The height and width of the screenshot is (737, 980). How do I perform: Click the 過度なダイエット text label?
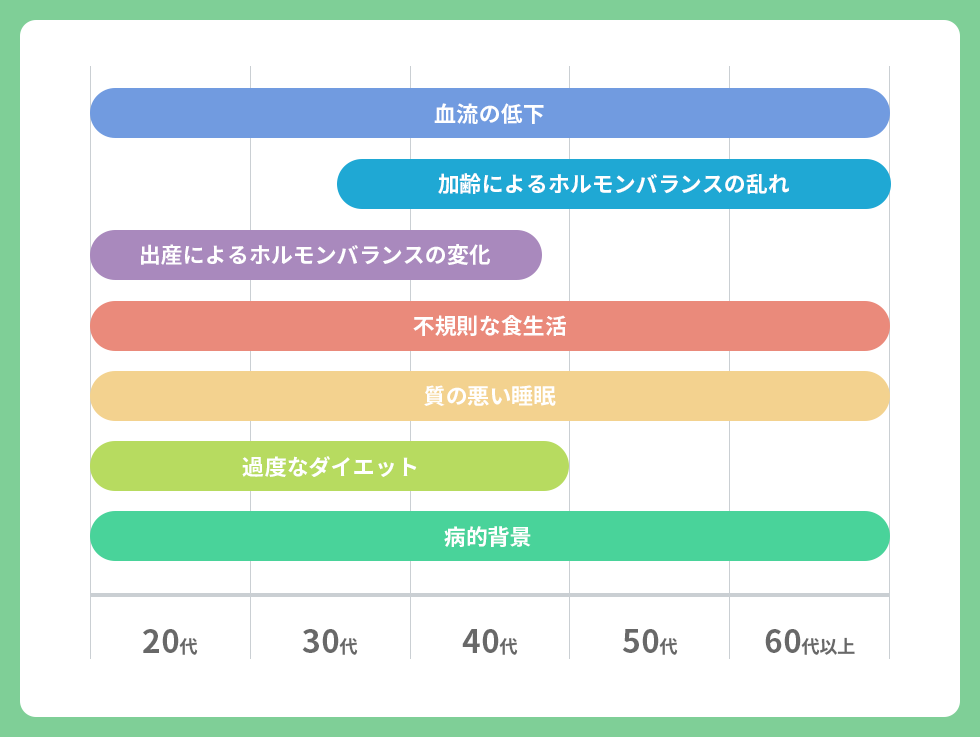point(329,466)
